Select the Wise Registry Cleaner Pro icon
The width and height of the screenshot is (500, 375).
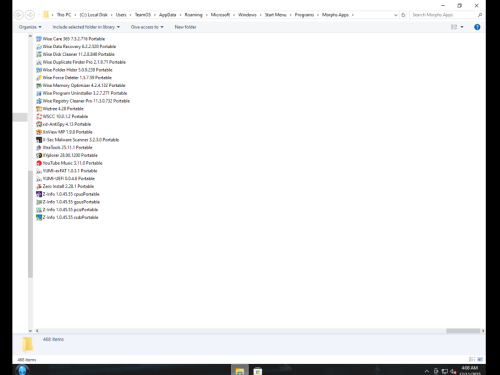[39, 101]
